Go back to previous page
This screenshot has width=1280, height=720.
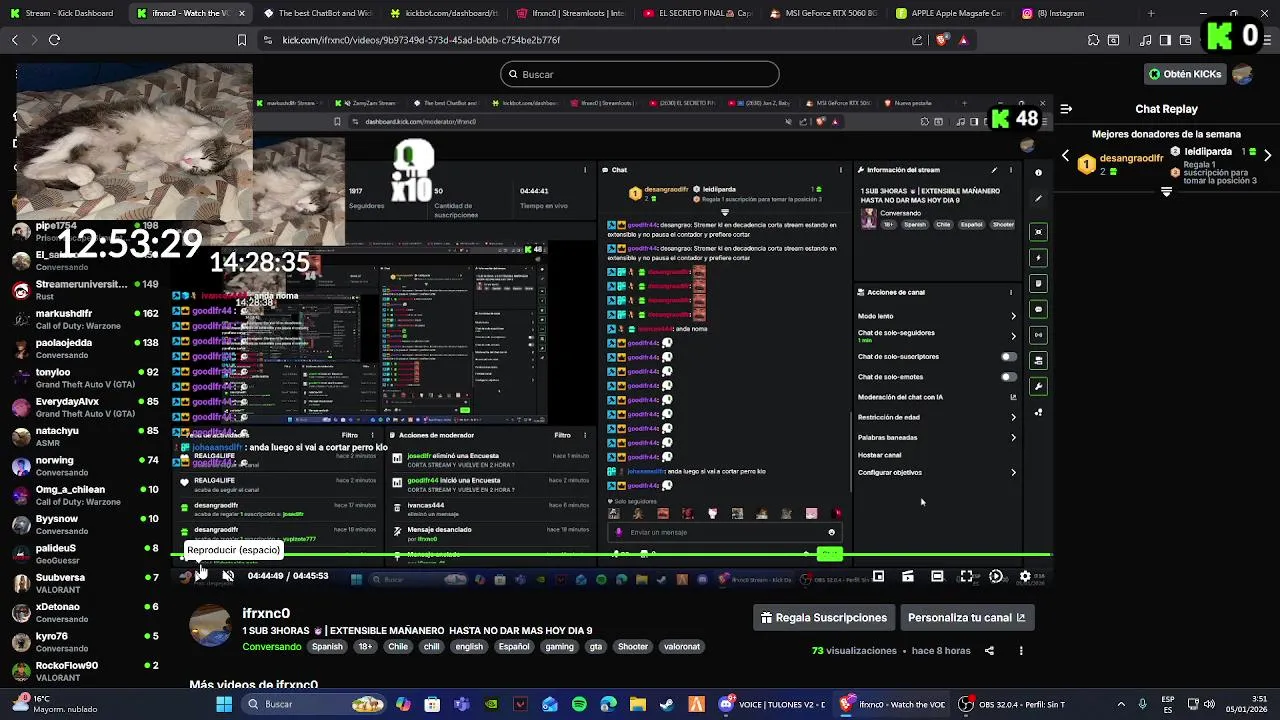coord(14,40)
